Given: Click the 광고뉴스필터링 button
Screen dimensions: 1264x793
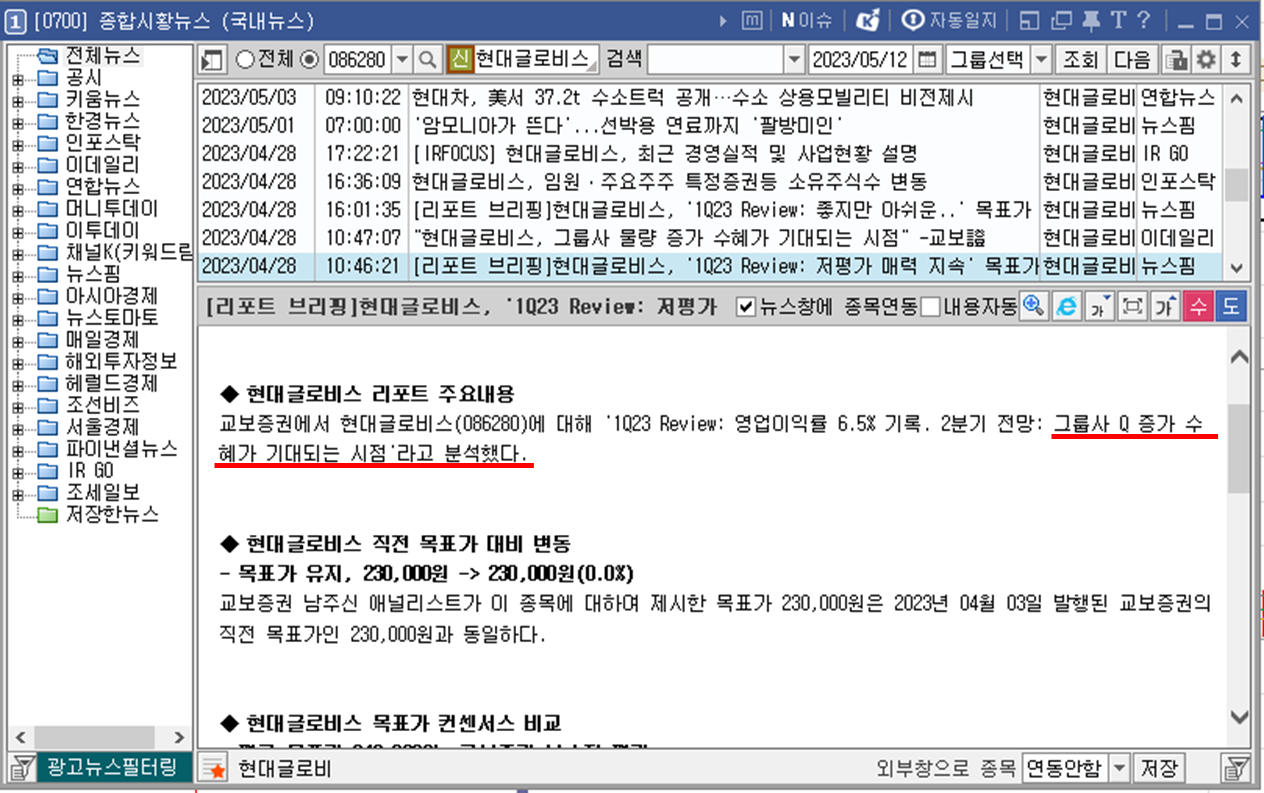Looking at the screenshot, I should (x=112, y=768).
